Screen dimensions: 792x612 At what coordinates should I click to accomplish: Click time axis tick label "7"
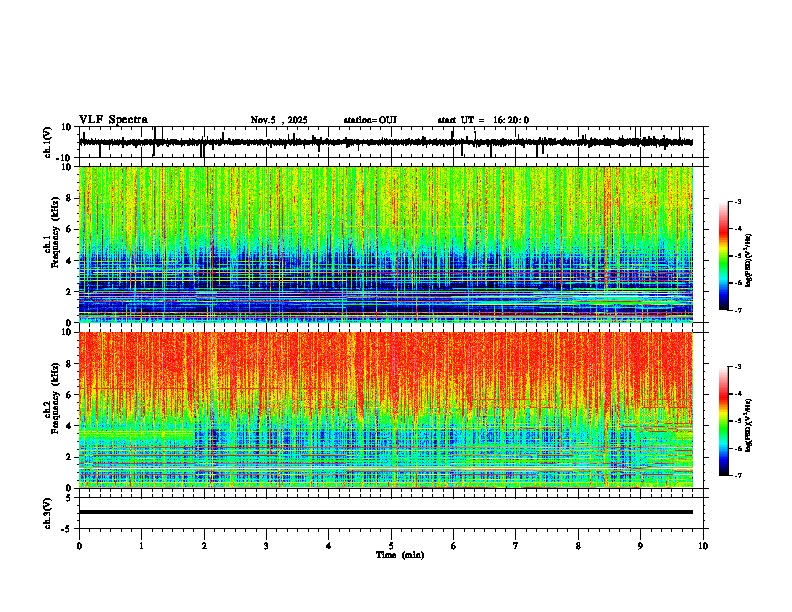[x=516, y=546]
